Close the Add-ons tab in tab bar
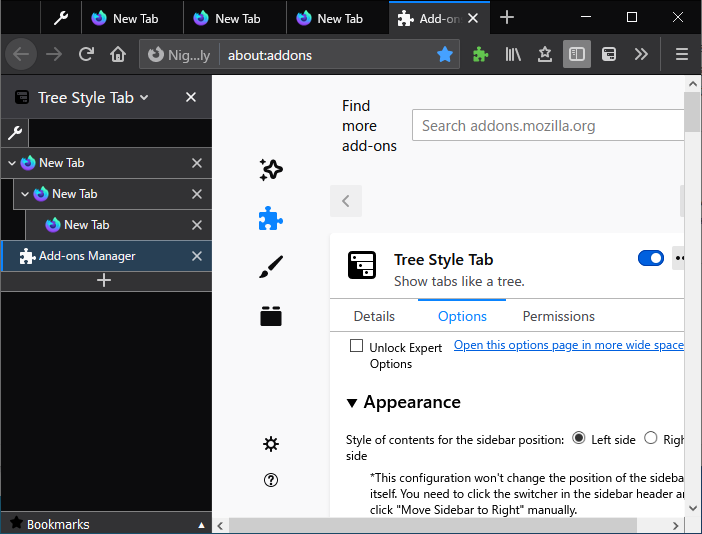The height and width of the screenshot is (534, 702). [x=473, y=18]
